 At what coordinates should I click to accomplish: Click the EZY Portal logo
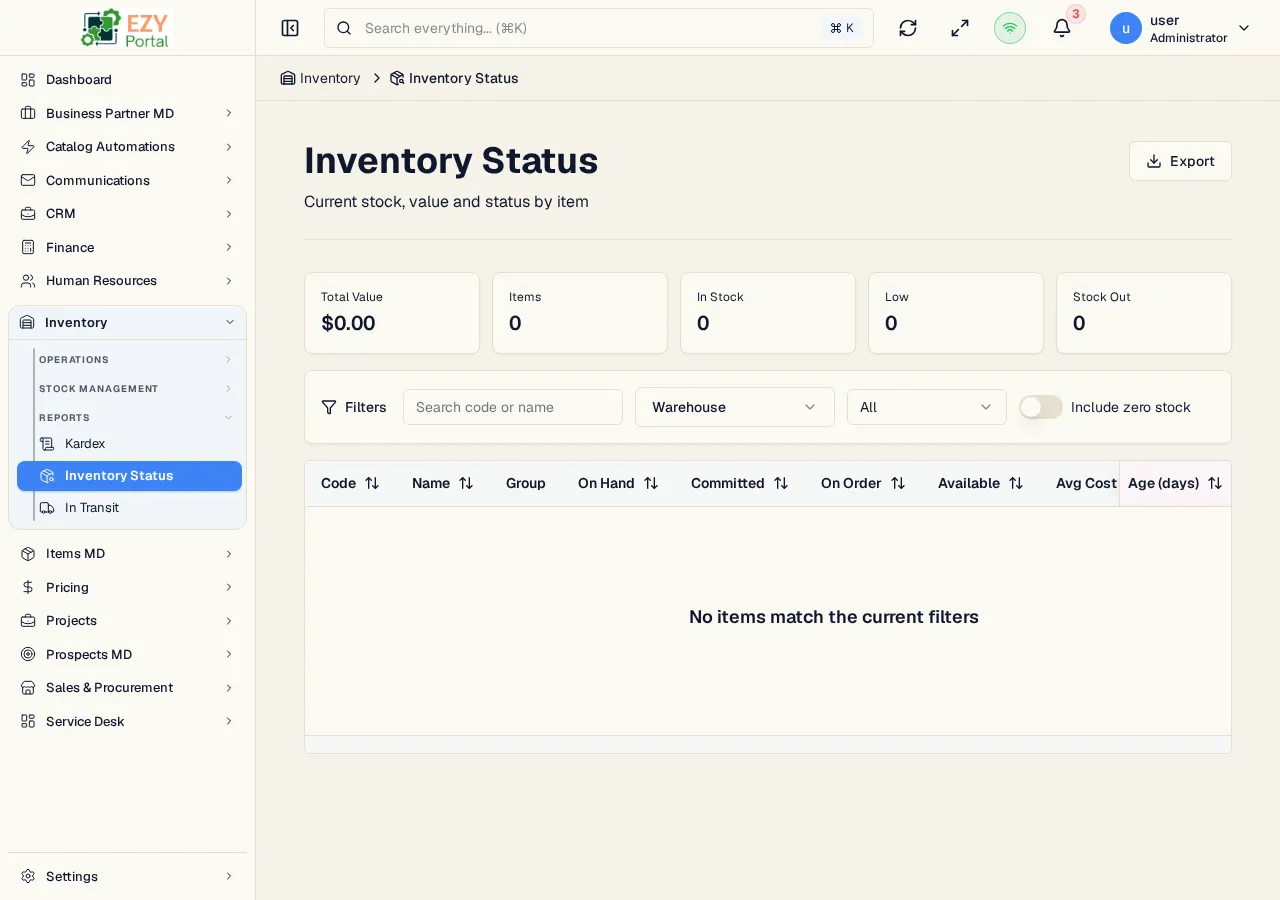pos(126,28)
